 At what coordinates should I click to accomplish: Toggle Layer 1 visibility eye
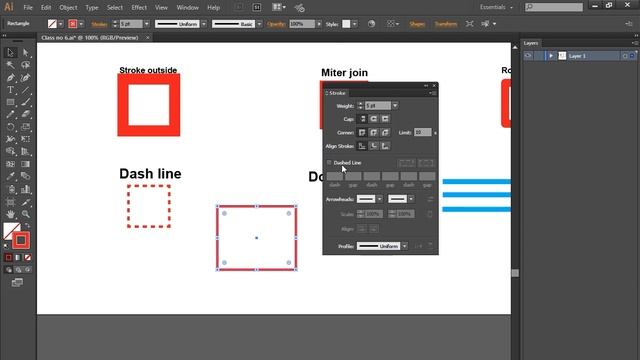pos(528,56)
